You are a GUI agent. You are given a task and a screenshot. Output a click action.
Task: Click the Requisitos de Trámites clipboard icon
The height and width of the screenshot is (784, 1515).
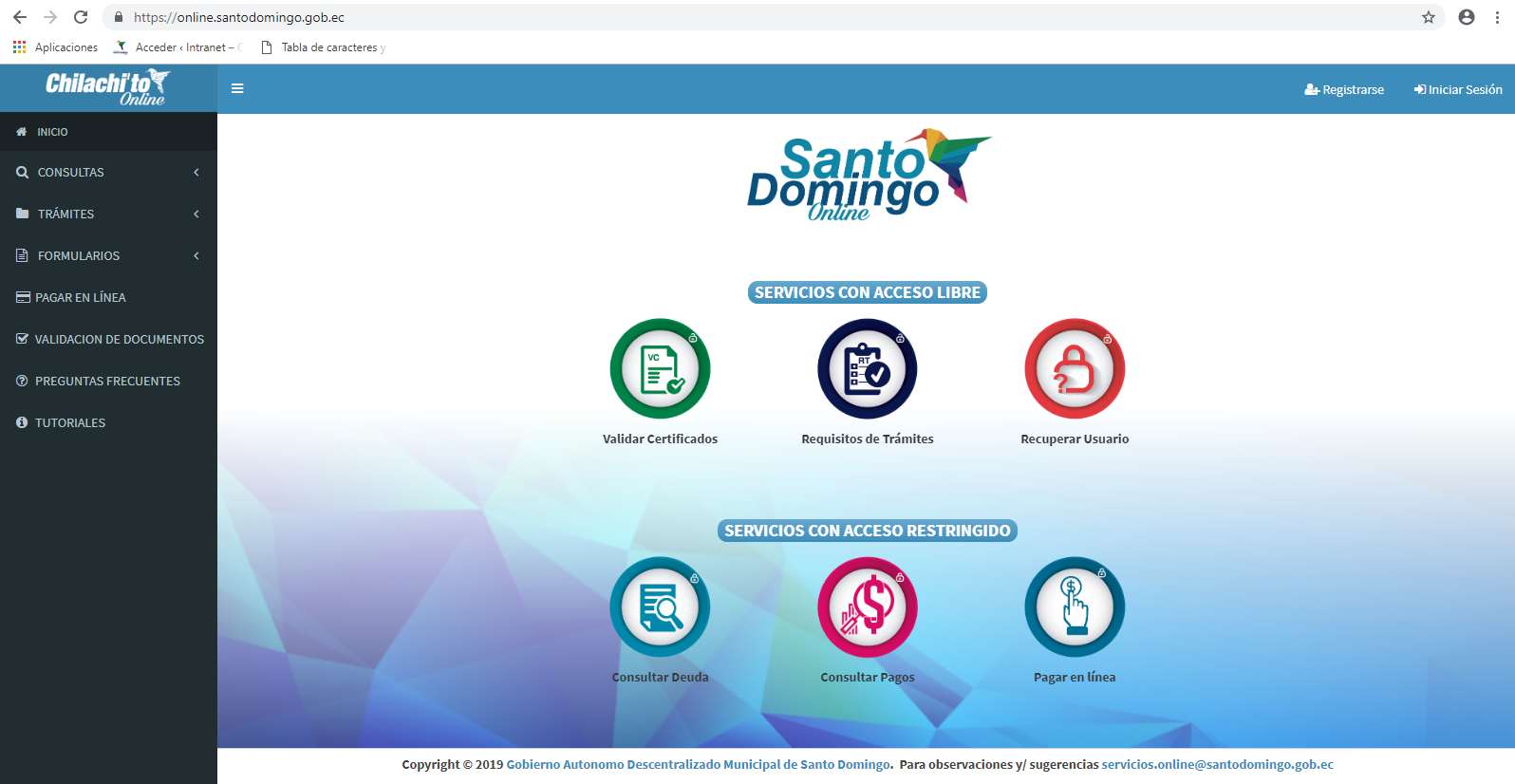(x=867, y=369)
